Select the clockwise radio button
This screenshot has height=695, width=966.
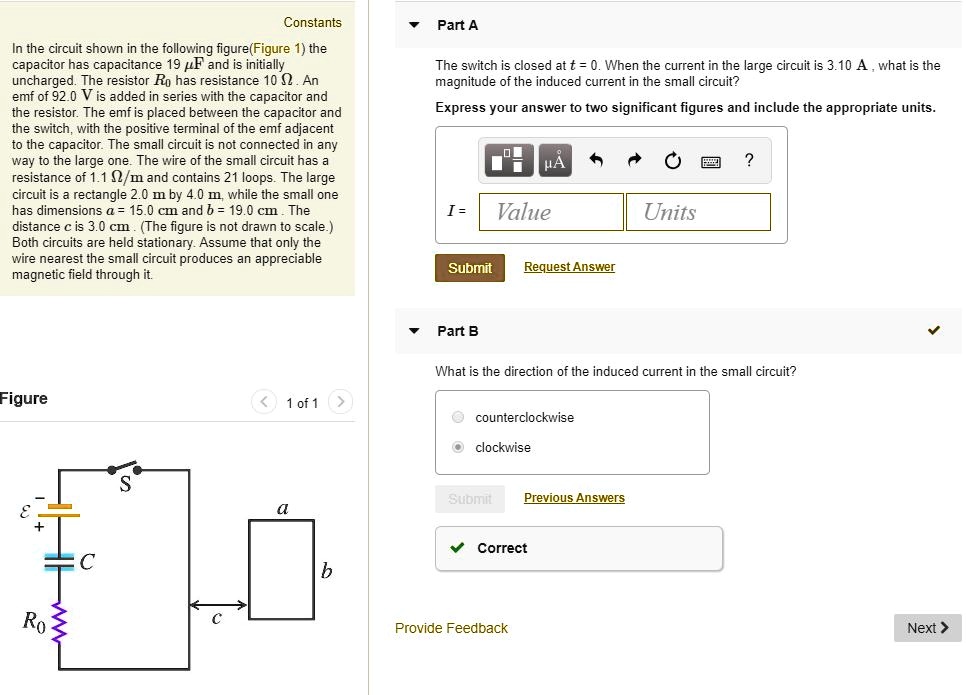tap(457, 447)
